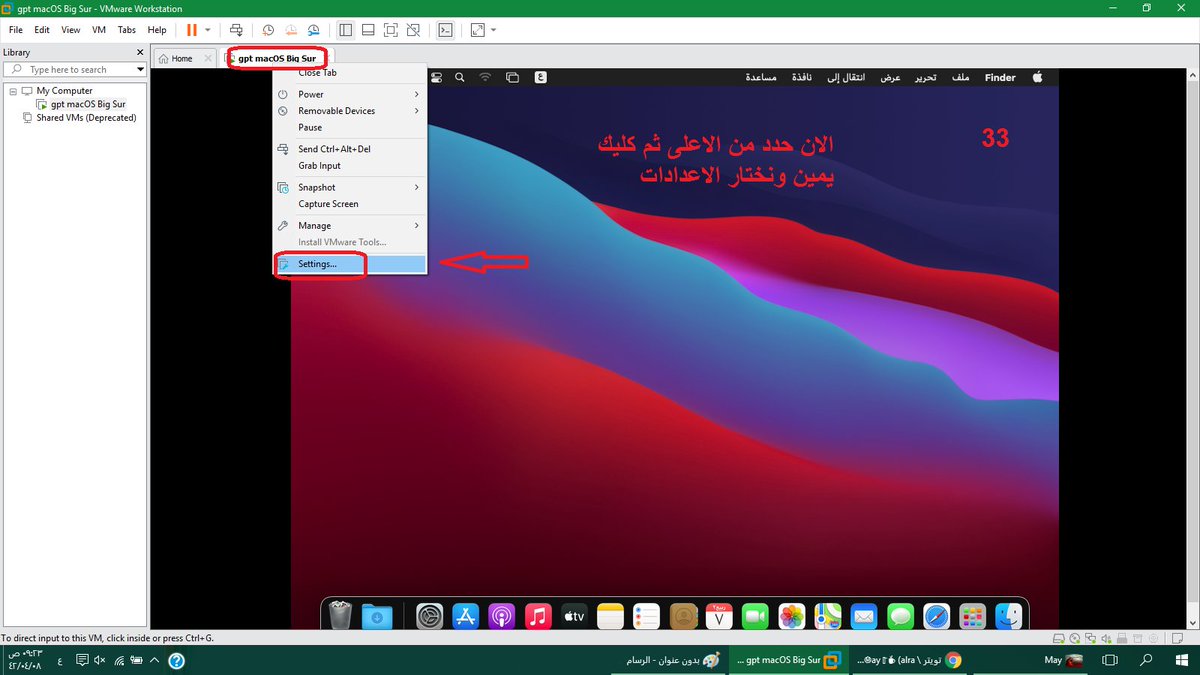Close the Library panel with X
1200x675 pixels.
tap(139, 52)
